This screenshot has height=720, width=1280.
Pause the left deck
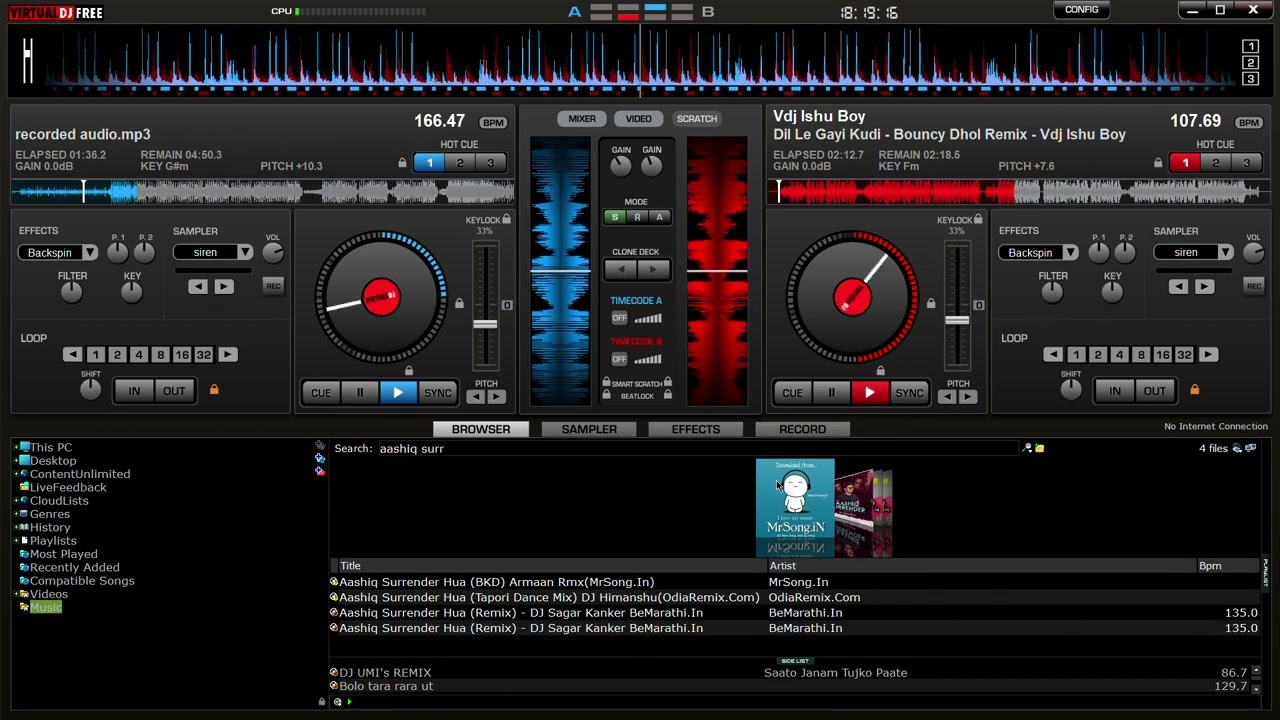359,393
